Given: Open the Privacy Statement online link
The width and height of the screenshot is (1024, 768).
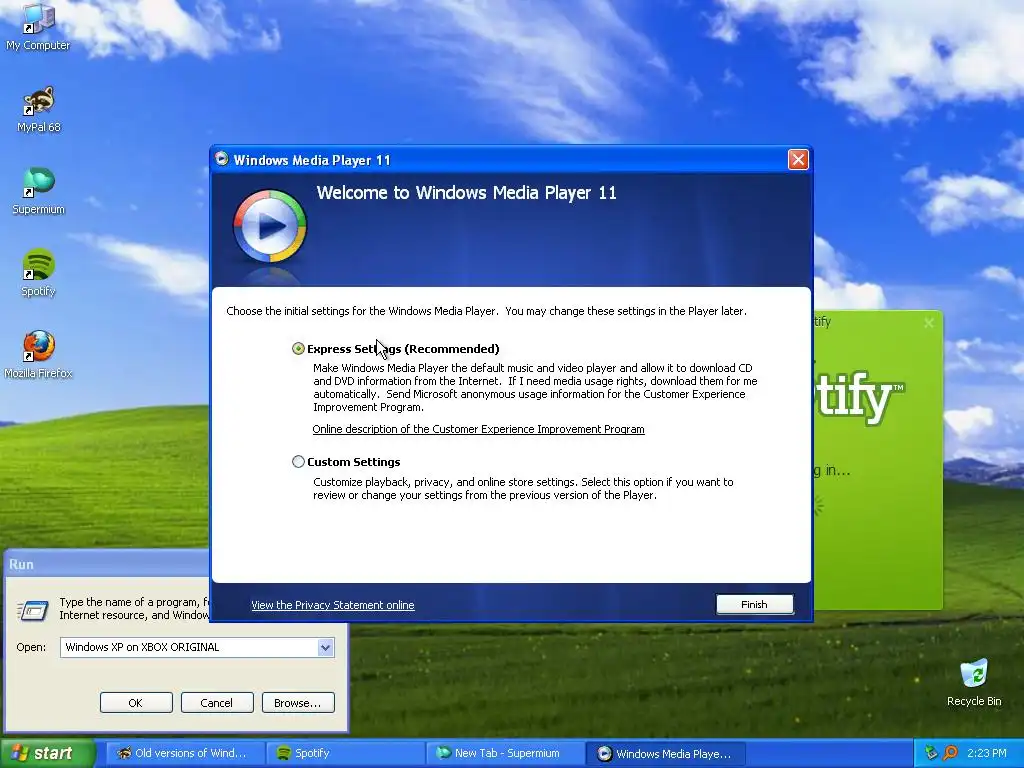Looking at the screenshot, I should (x=332, y=605).
